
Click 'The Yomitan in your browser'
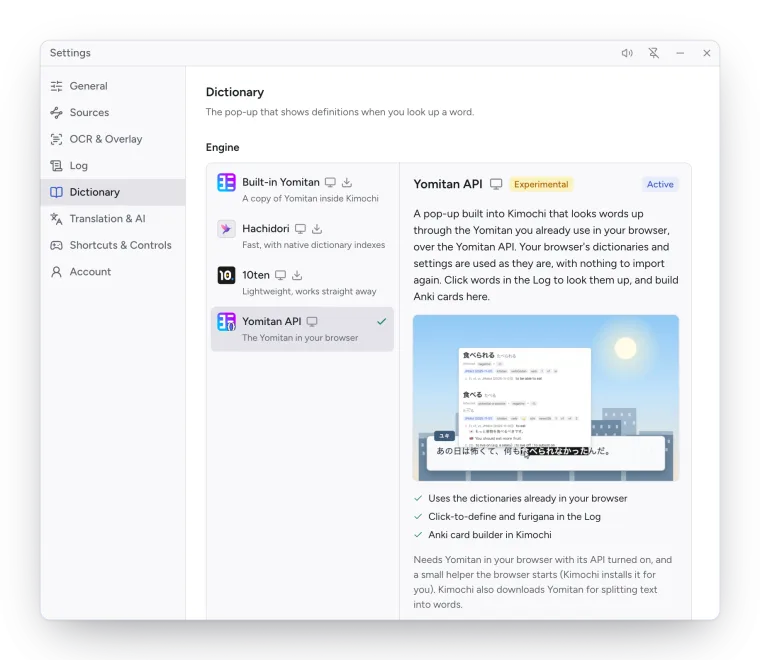300,338
